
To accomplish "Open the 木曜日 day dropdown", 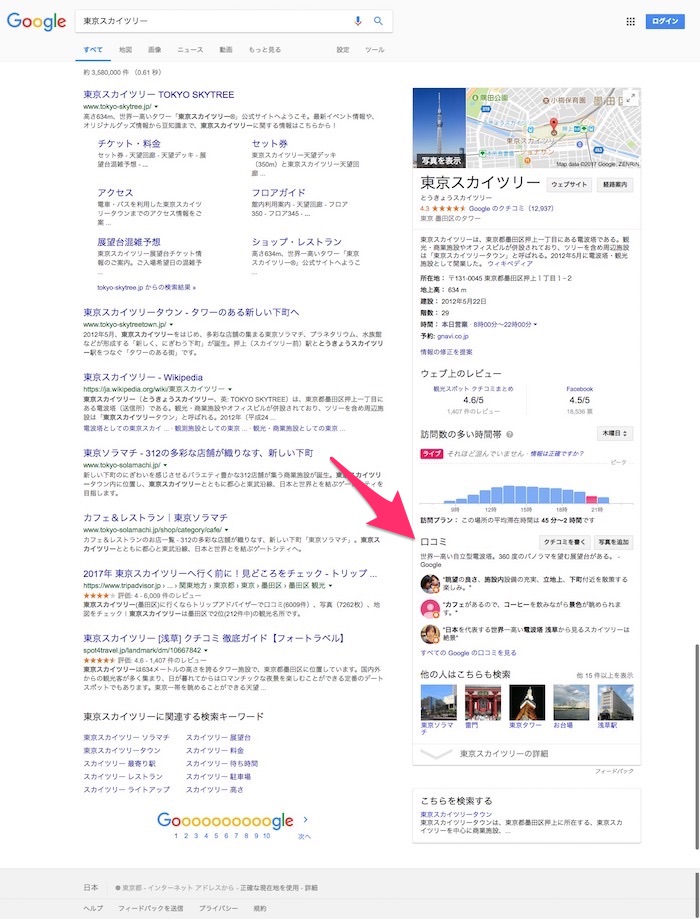I will [x=614, y=434].
